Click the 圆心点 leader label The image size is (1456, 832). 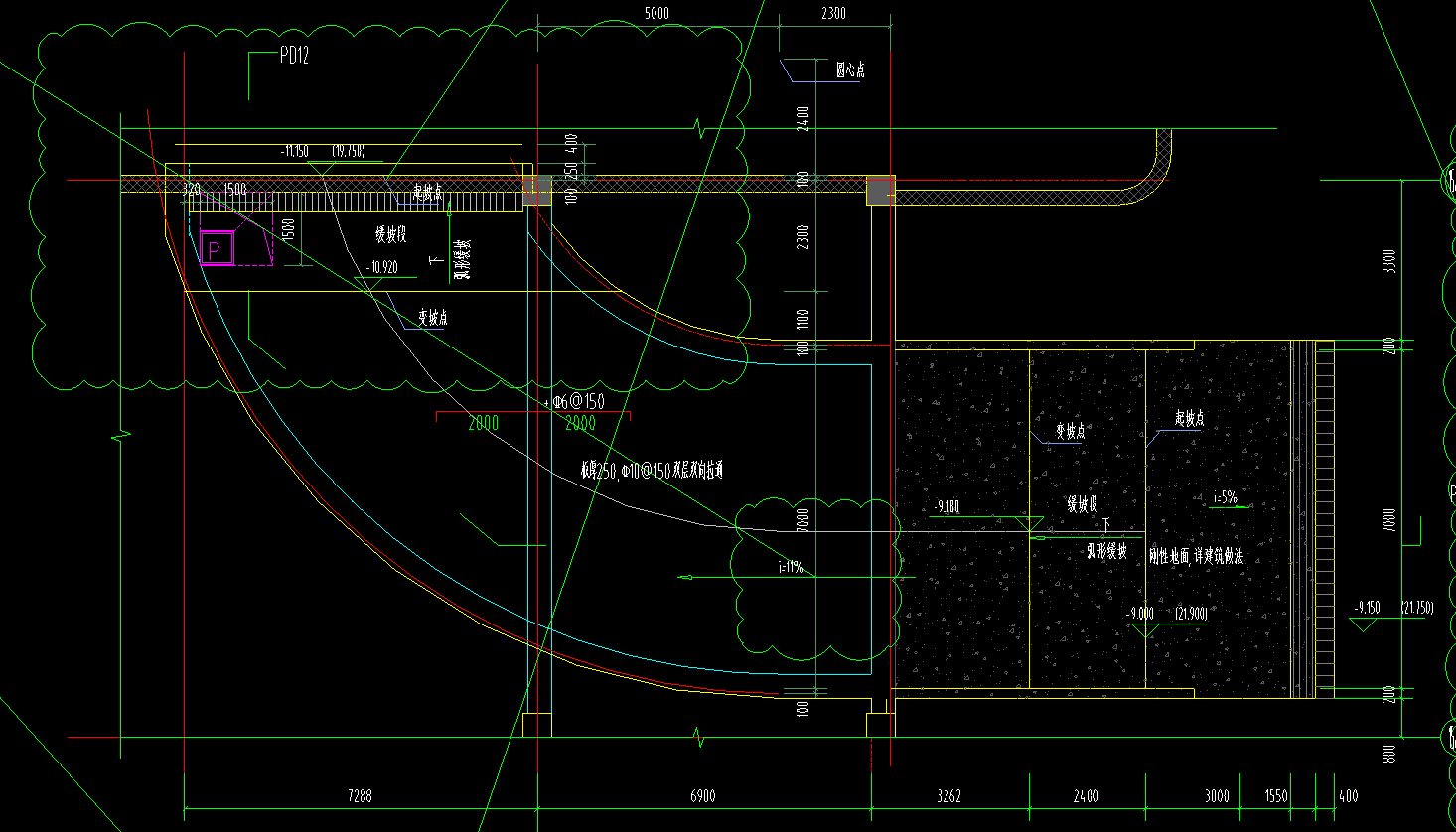tap(849, 69)
